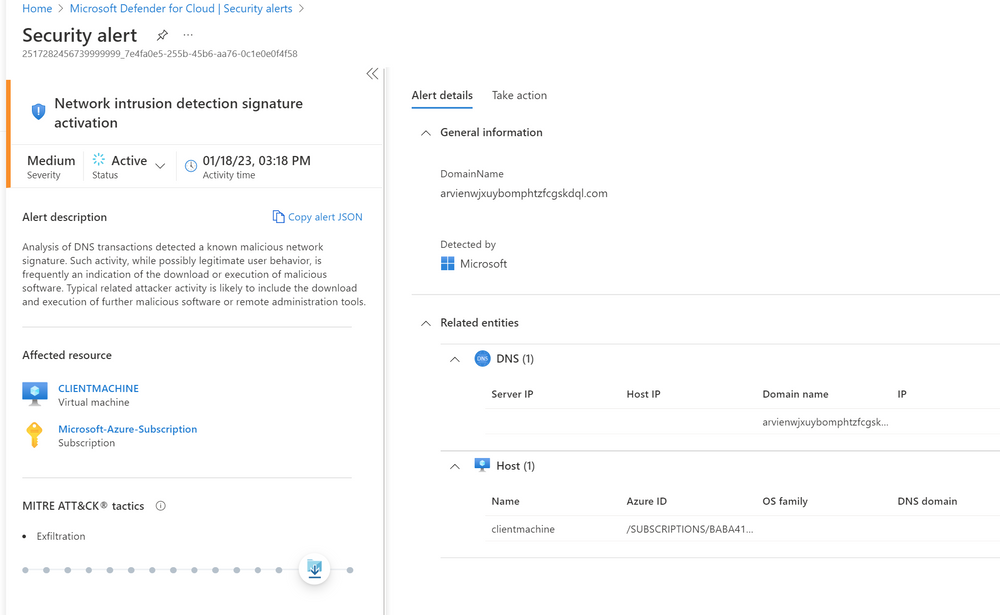
Task: Click the DNS entity icon under Related entities
Action: [483, 358]
